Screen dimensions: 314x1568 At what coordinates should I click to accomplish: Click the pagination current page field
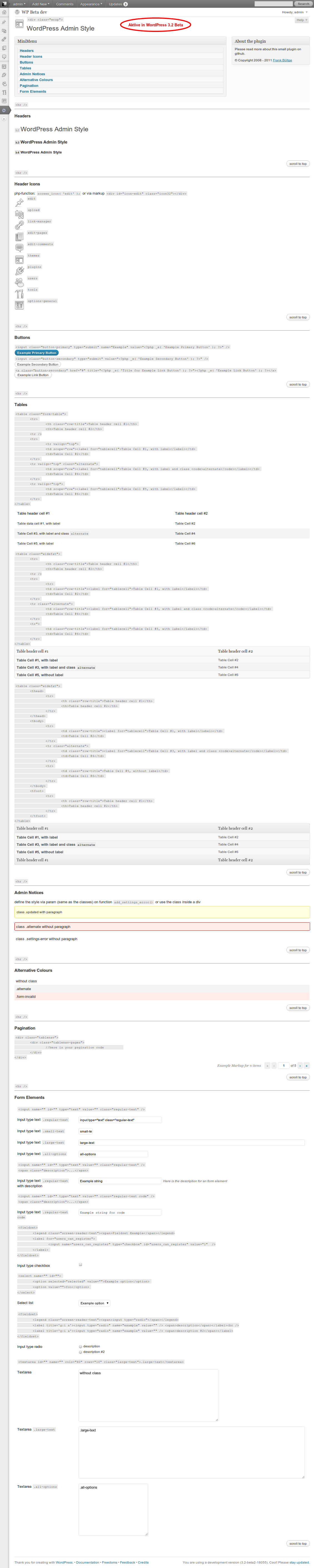pyautogui.click(x=283, y=1066)
